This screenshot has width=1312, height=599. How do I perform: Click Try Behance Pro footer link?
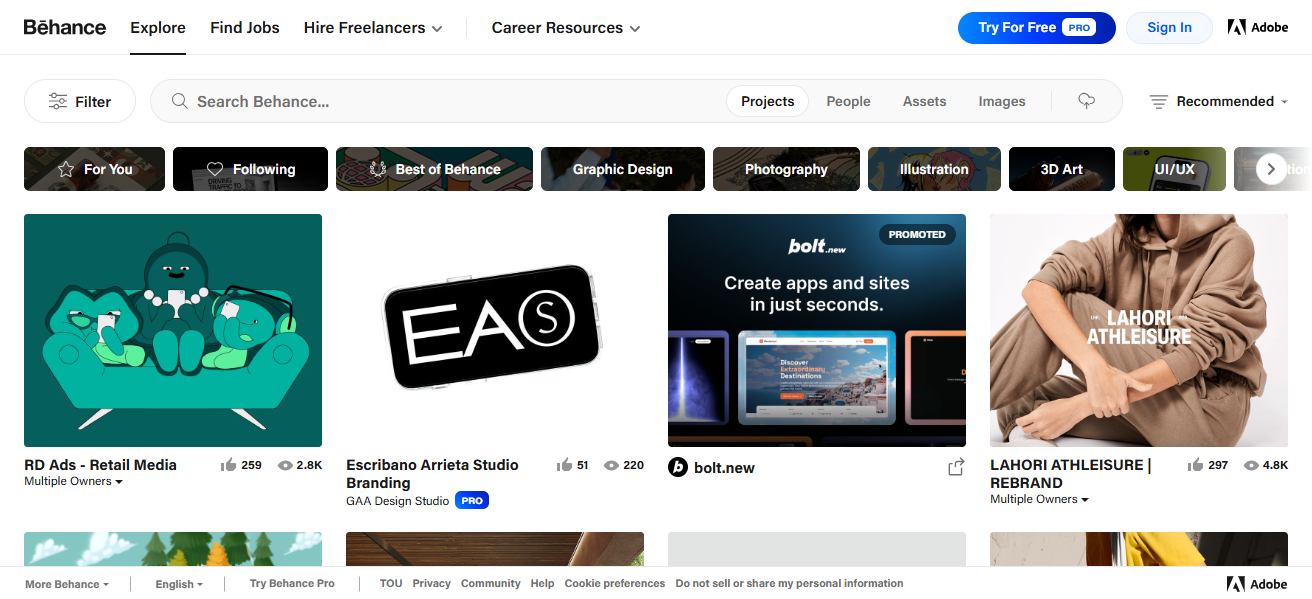(x=292, y=583)
